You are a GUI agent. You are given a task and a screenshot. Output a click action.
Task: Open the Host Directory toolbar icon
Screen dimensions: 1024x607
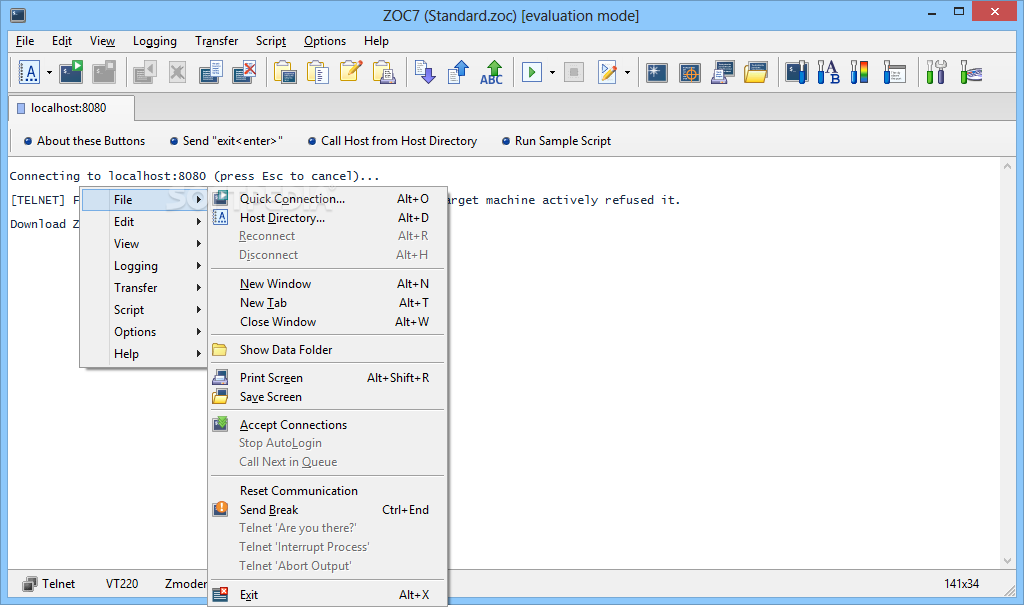pyautogui.click(x=29, y=72)
